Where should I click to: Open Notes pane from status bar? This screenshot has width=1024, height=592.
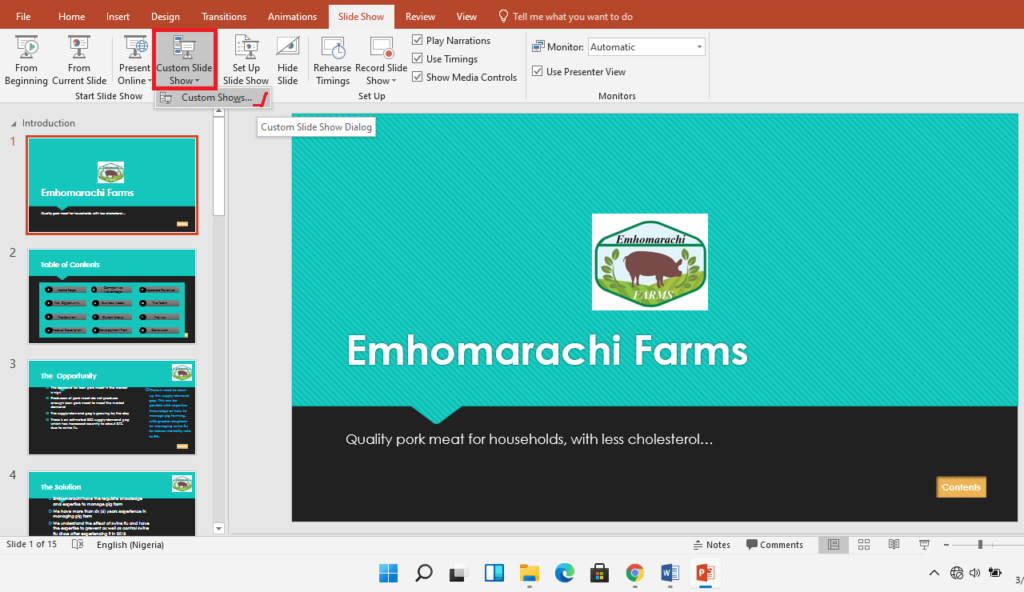coord(711,544)
